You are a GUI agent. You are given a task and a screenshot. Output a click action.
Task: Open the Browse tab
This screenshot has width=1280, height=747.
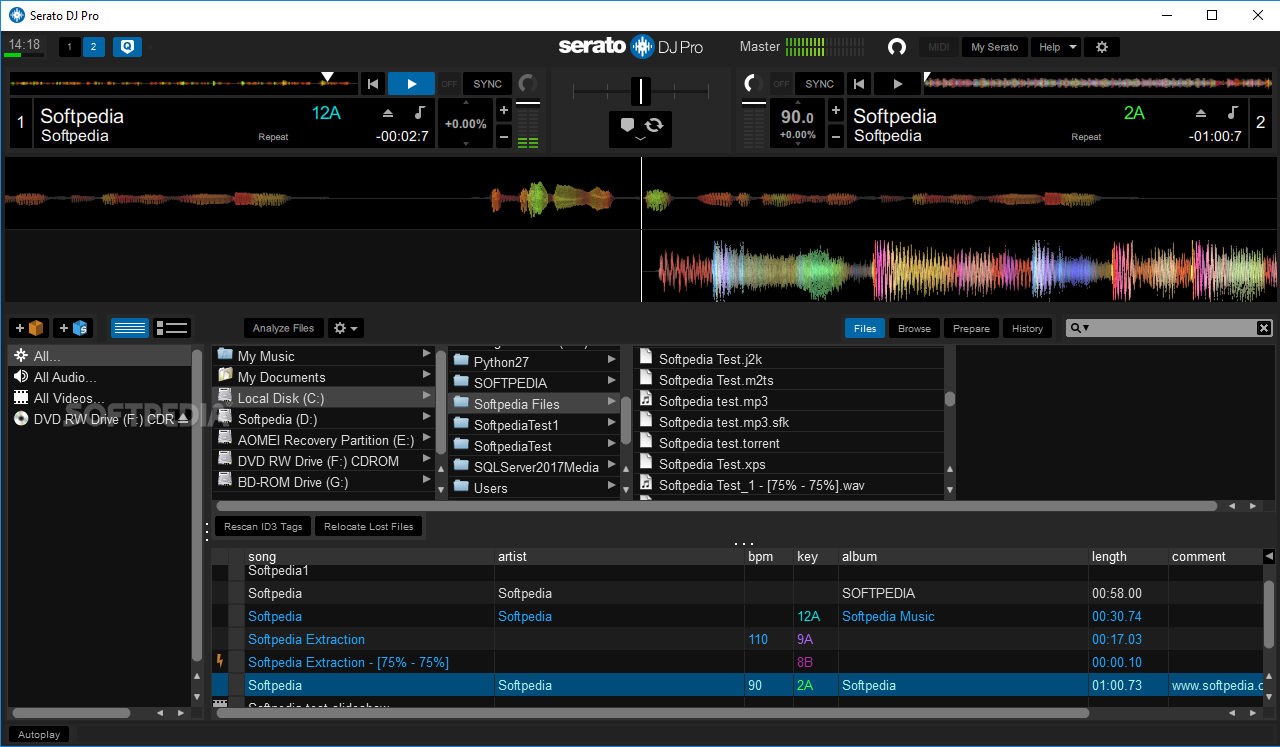coord(914,328)
